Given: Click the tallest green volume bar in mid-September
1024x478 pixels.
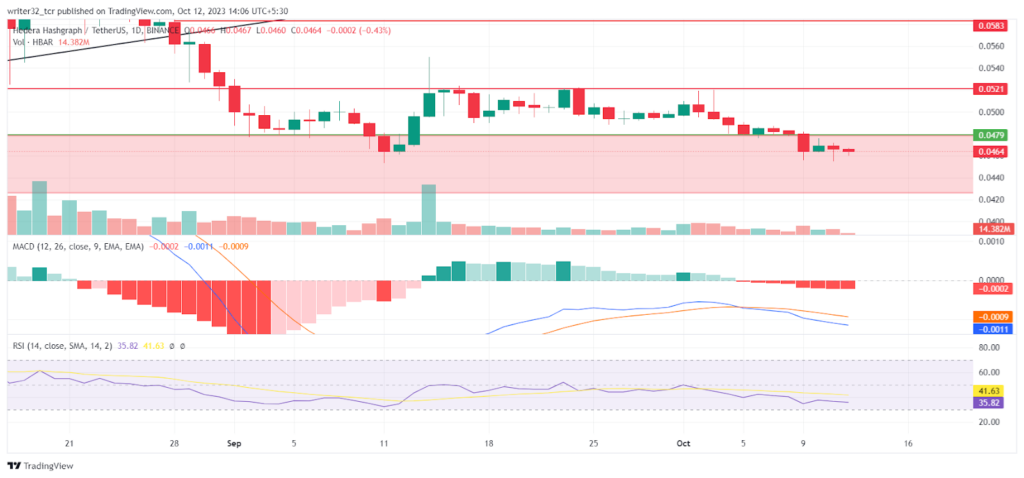Looking at the screenshot, I should pyautogui.click(x=428, y=210).
